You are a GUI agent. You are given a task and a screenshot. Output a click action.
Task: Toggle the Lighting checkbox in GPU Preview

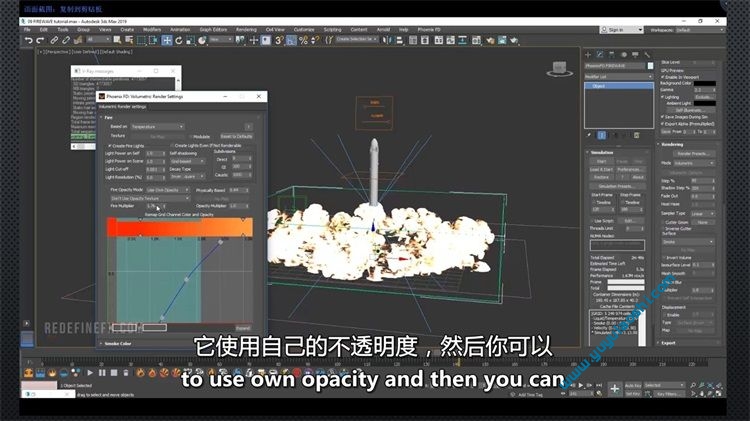pyautogui.click(x=663, y=97)
